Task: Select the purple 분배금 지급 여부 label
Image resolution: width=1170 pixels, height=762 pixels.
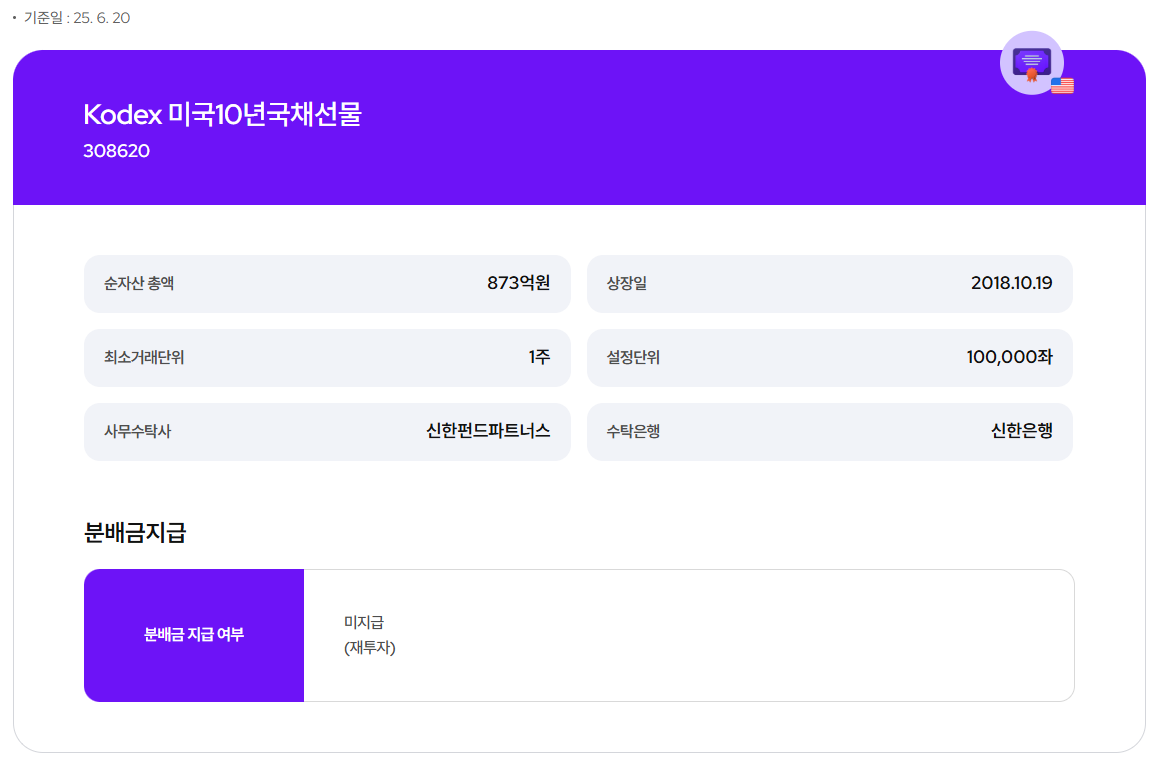Action: pos(193,636)
